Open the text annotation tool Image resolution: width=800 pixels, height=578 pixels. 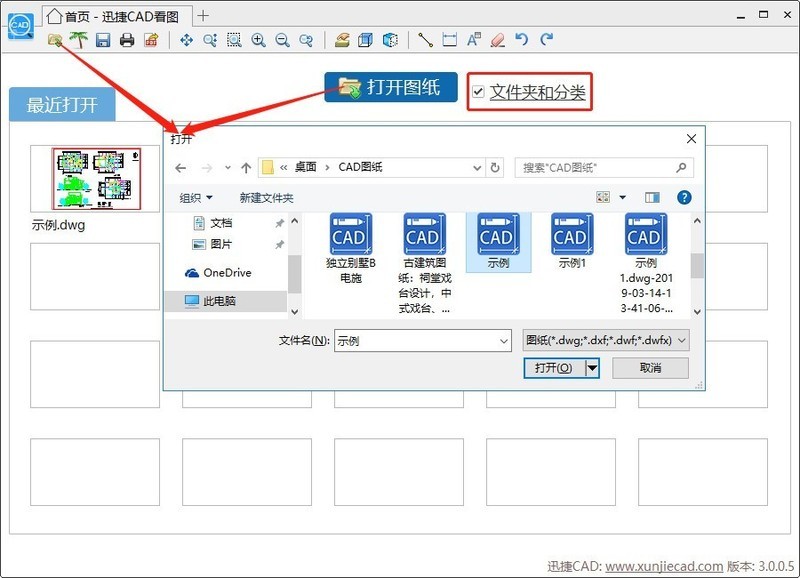[473, 40]
